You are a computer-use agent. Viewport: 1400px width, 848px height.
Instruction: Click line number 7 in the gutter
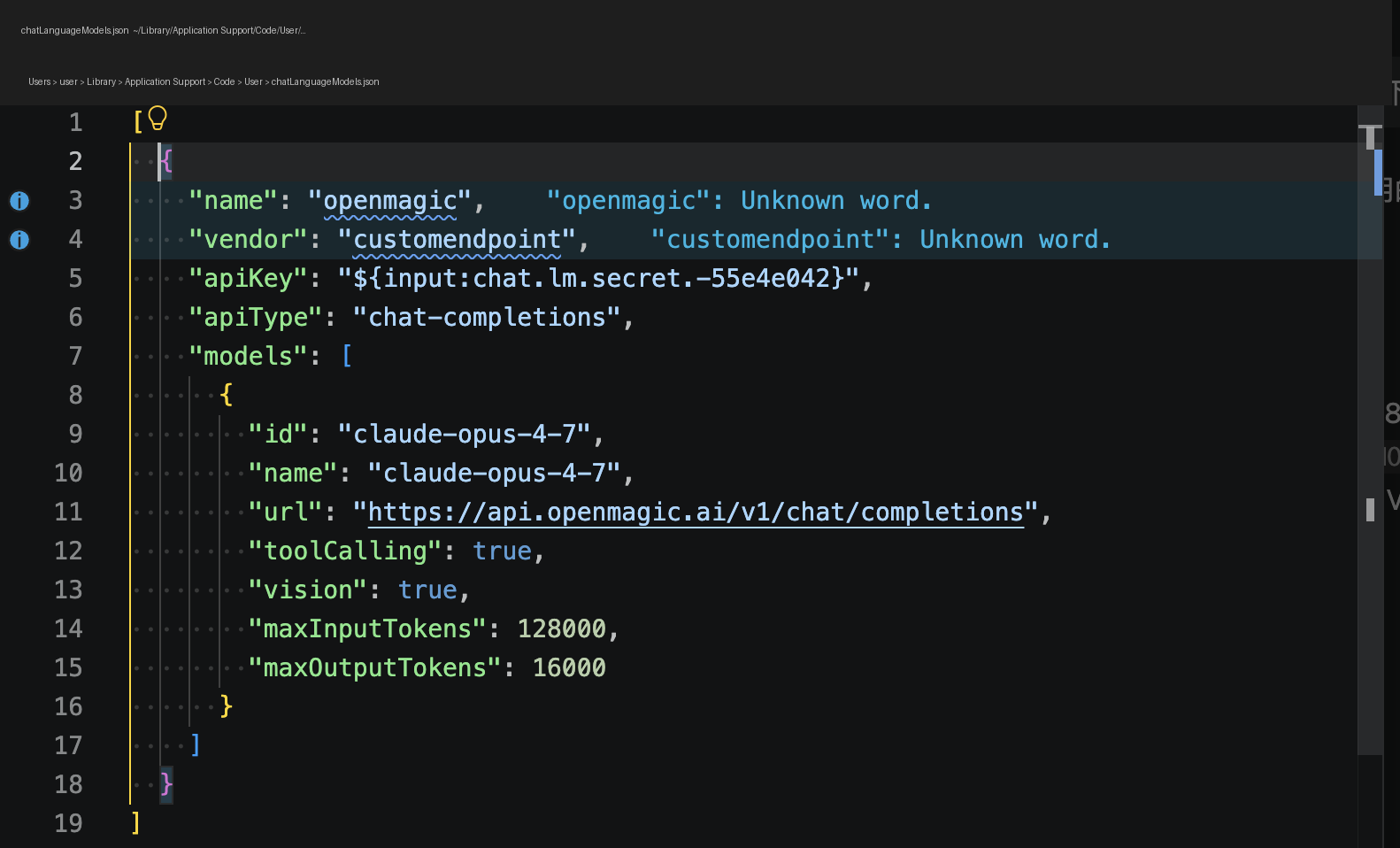tap(75, 356)
